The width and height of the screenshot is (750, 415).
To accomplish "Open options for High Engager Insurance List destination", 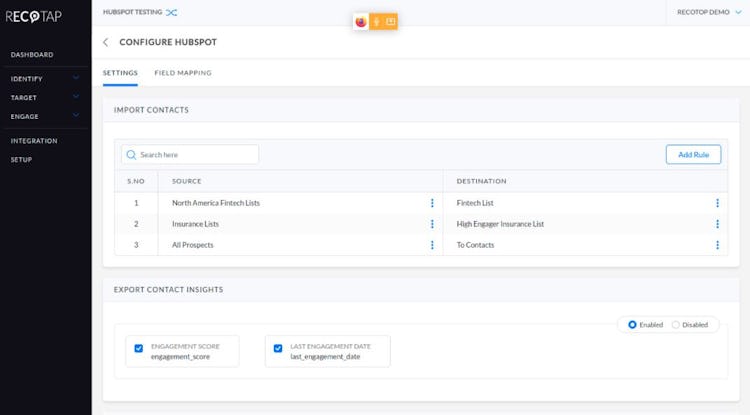I will 717,224.
